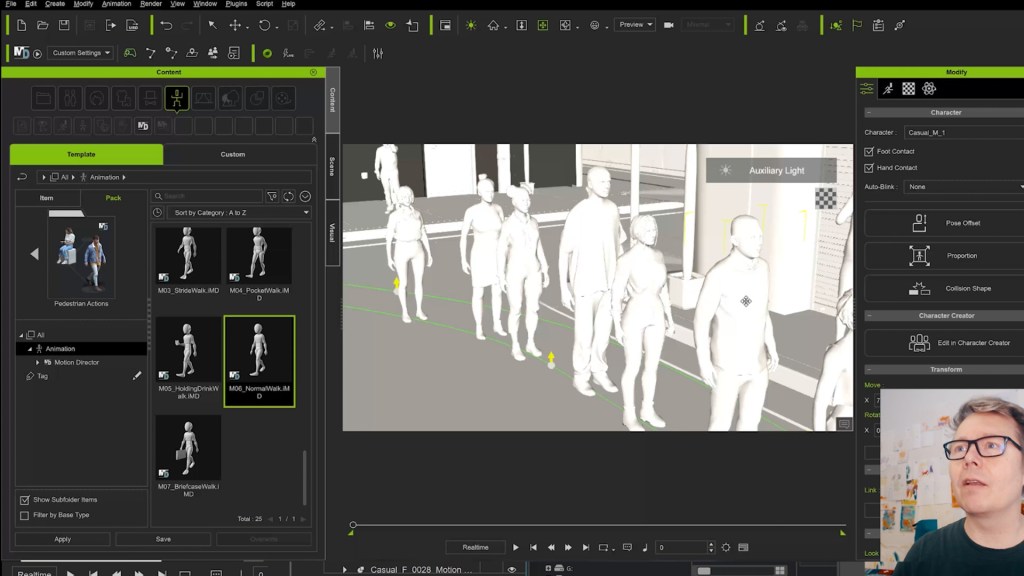Screen dimensions: 1024x576
Task: Click the Apply button
Action: [61, 538]
